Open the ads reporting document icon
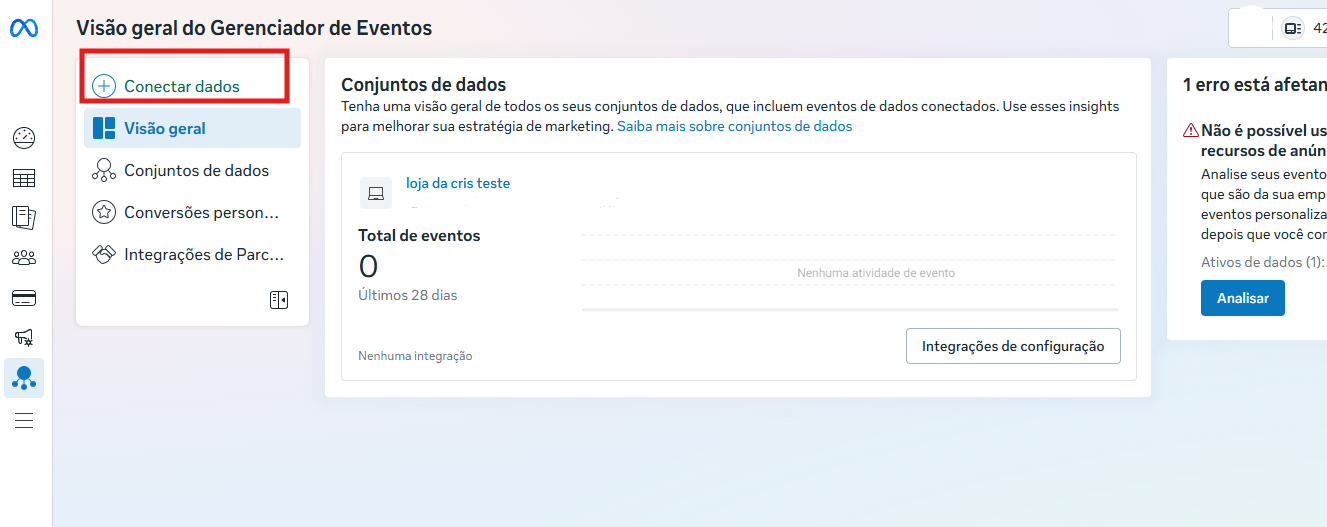Viewport: 1327px width, 527px height. click(x=24, y=217)
